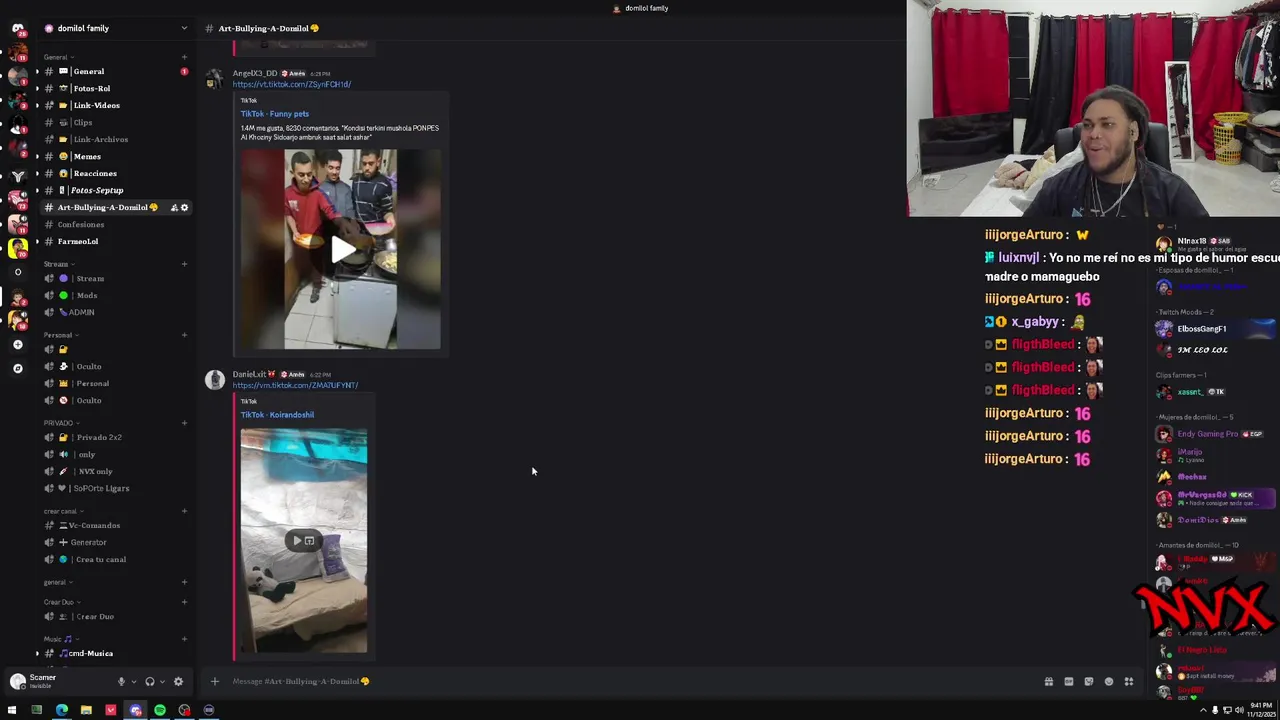Mute microphone in user panel
Viewport: 1280px width, 720px height.
click(121, 682)
